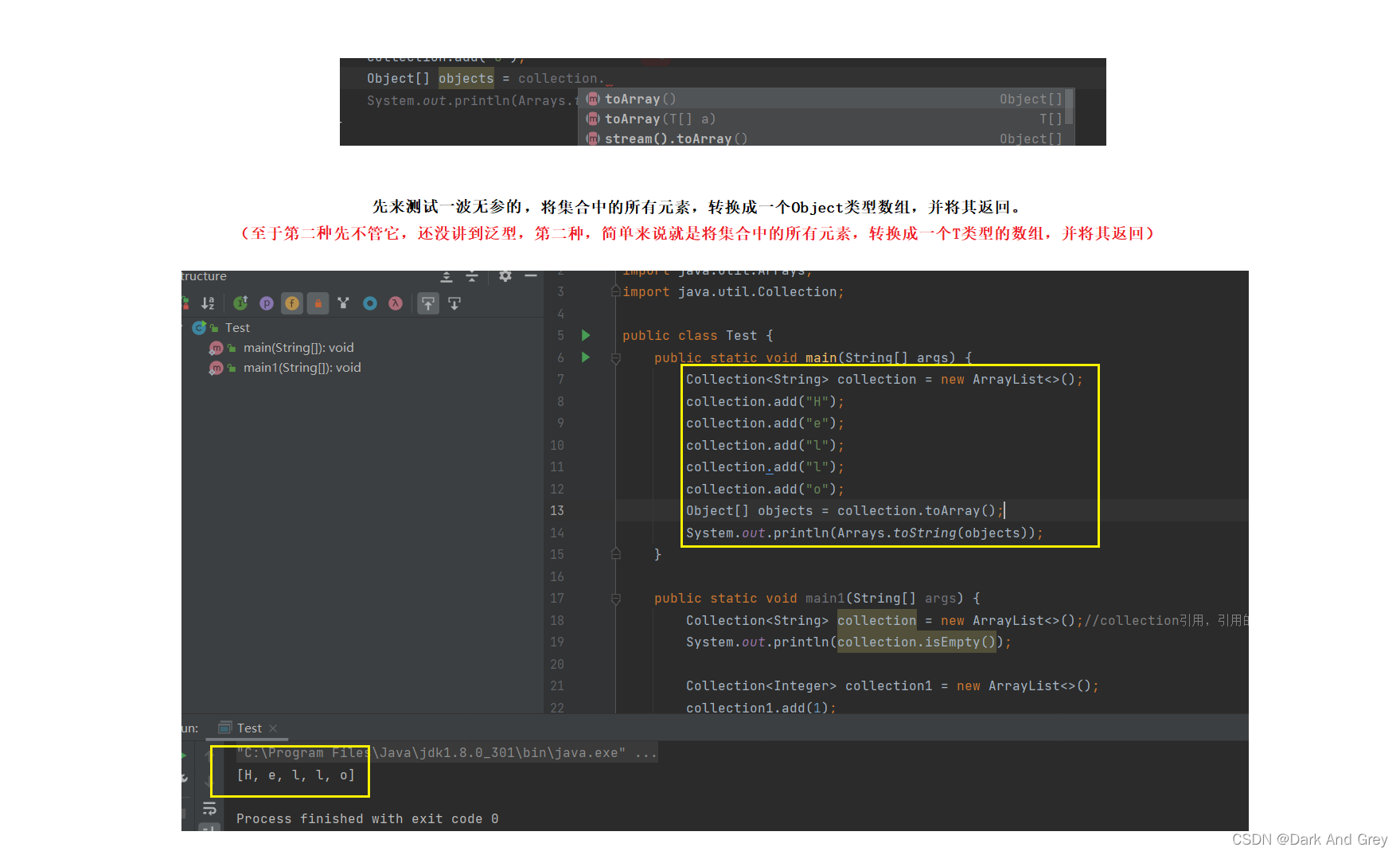Click 'Collection<Integer> collection1' declaration line
Screen dimensions: 1400x855
[892, 686]
